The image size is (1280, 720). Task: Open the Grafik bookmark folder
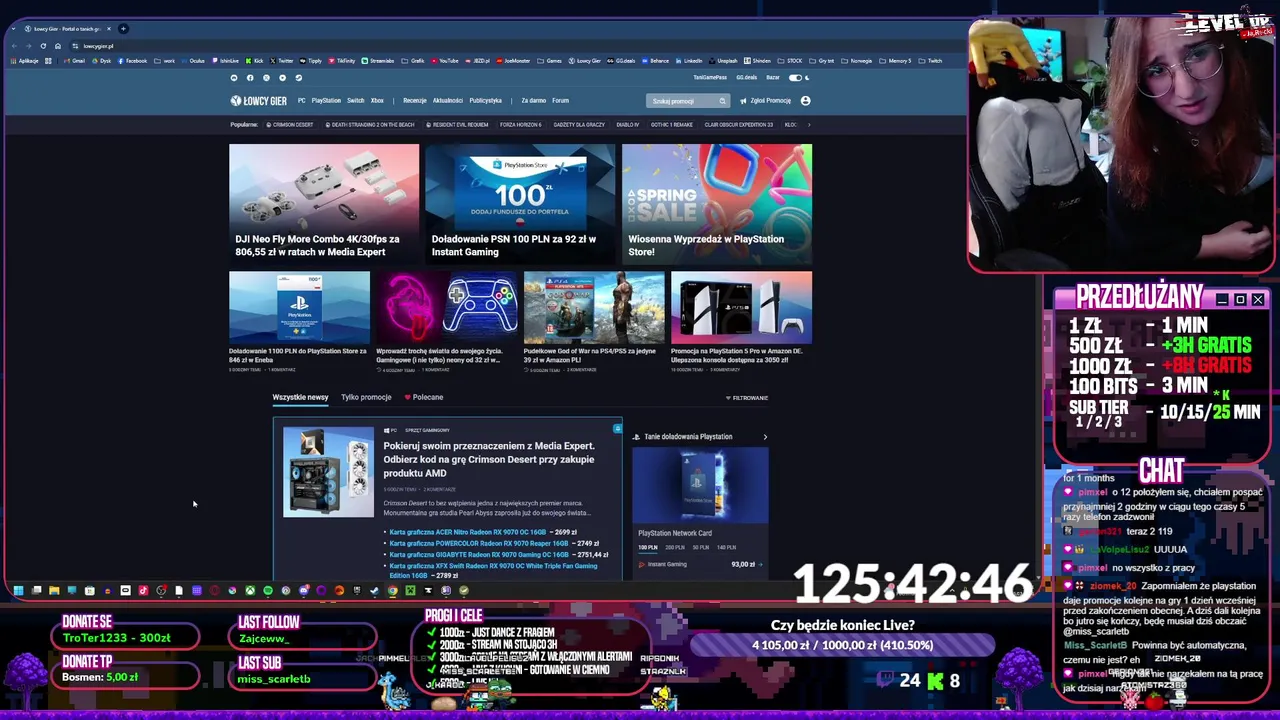[414, 61]
